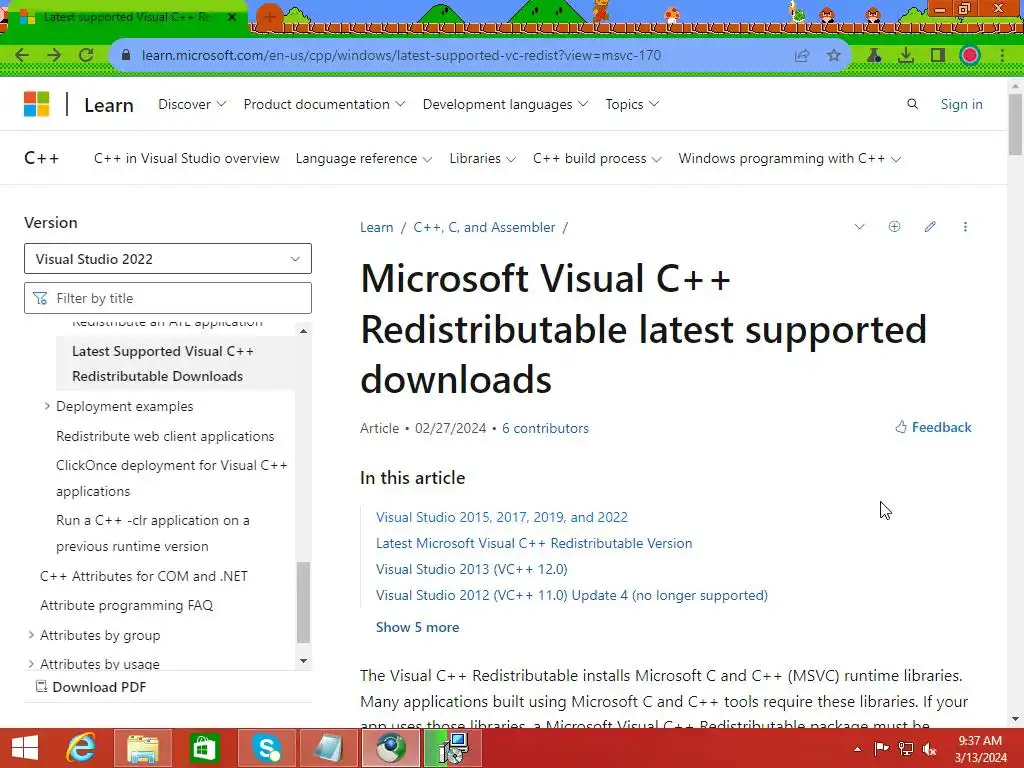Image resolution: width=1024 pixels, height=768 pixels.
Task: Click the browser forward arrow
Action: click(x=54, y=55)
